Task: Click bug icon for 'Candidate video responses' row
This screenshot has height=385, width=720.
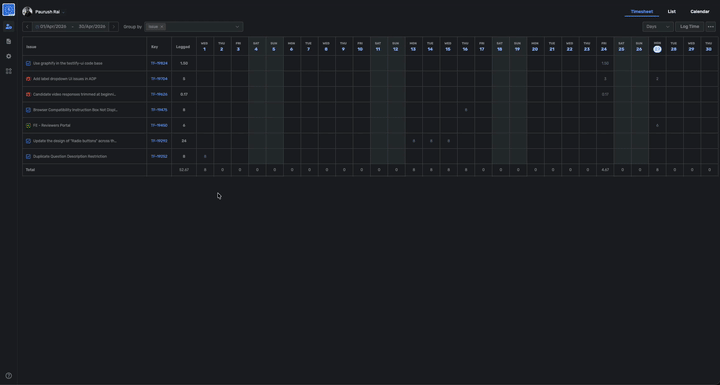Action: (28, 95)
